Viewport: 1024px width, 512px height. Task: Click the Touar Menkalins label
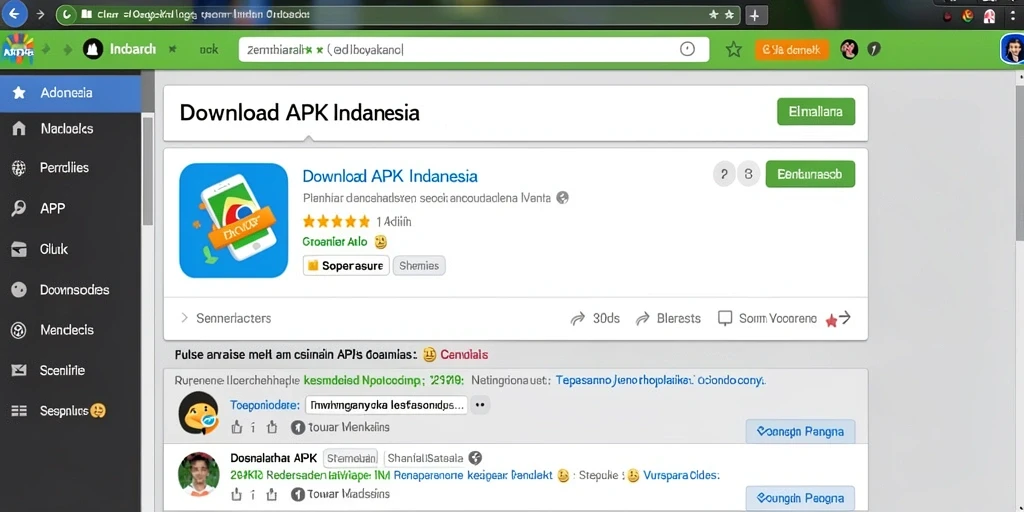pyautogui.click(x=348, y=427)
